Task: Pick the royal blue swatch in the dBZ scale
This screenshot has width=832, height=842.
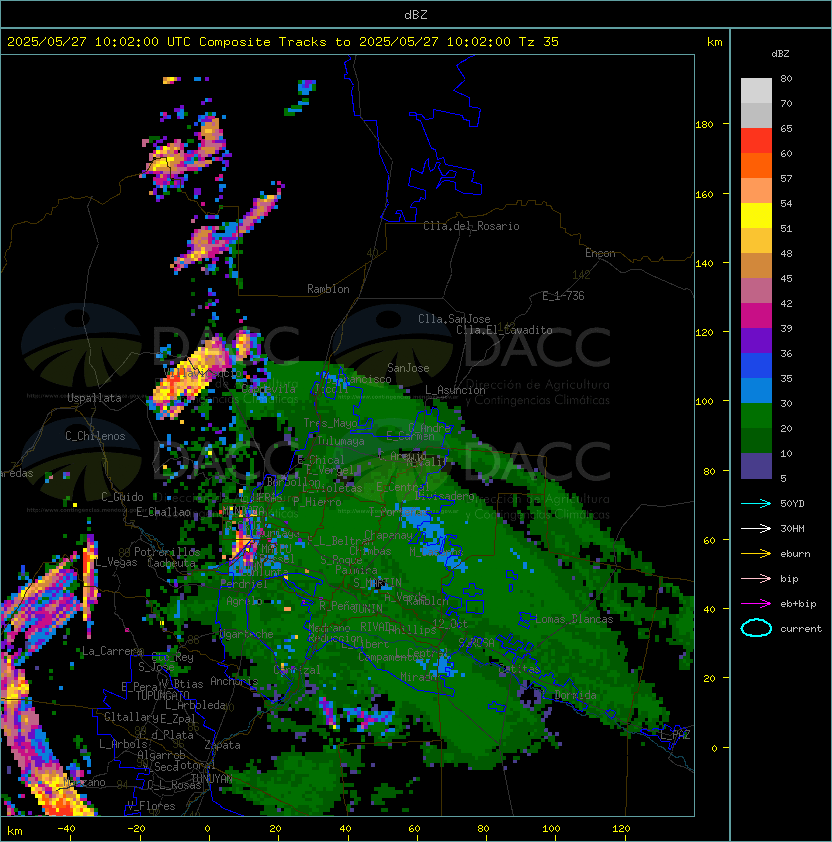Action: point(756,366)
